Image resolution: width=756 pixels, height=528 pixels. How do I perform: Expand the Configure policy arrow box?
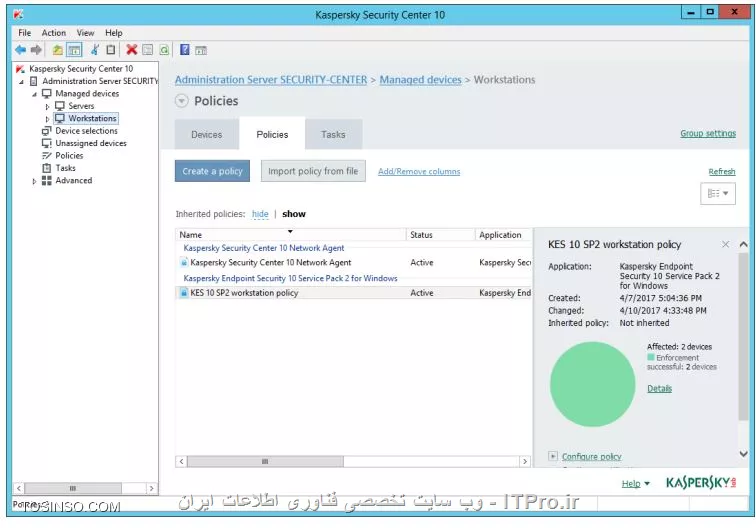(x=553, y=456)
